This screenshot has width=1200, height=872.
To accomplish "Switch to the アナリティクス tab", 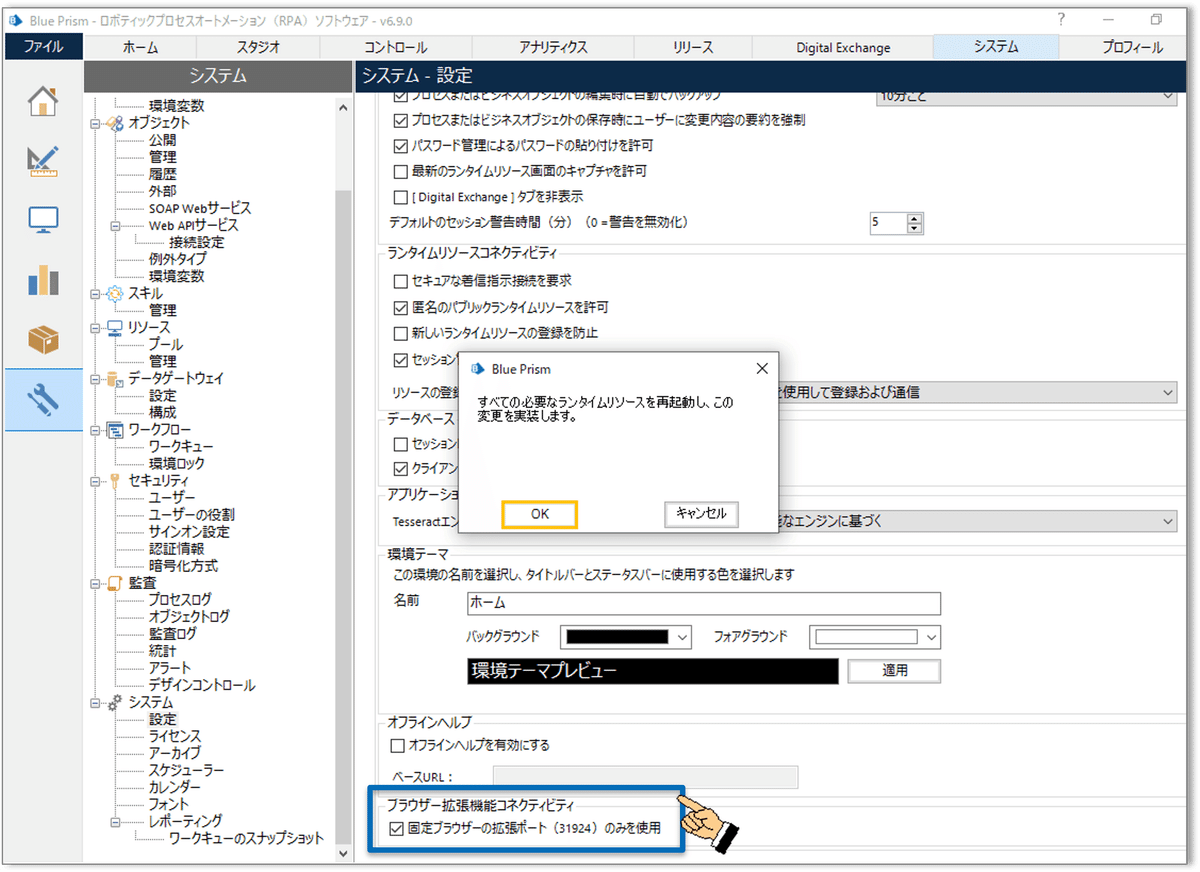I will [x=553, y=47].
